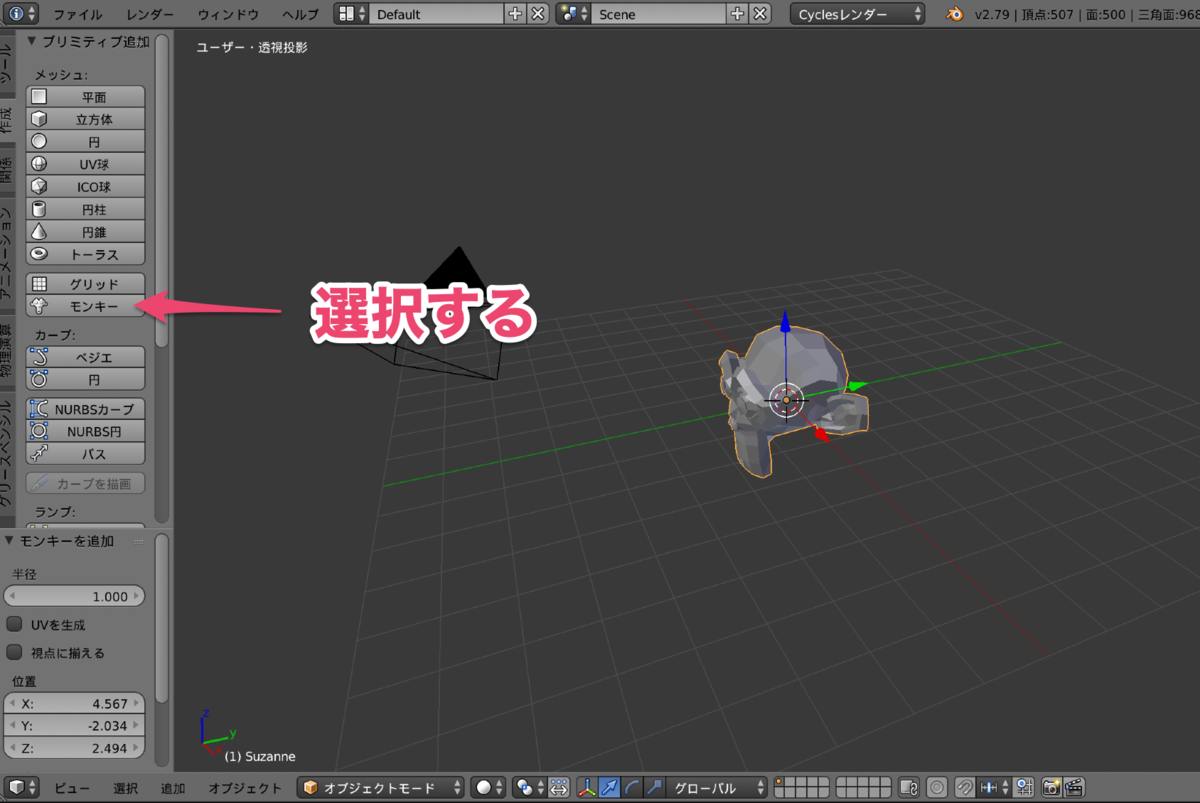Activate the translate manipulator arrow icon
Image resolution: width=1200 pixels, height=803 pixels.
612,787
